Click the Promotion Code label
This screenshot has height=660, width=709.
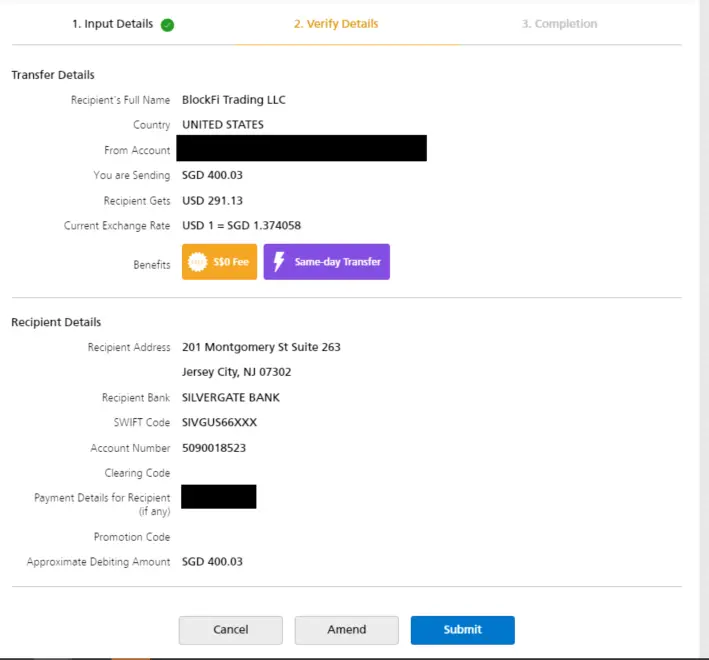[132, 537]
